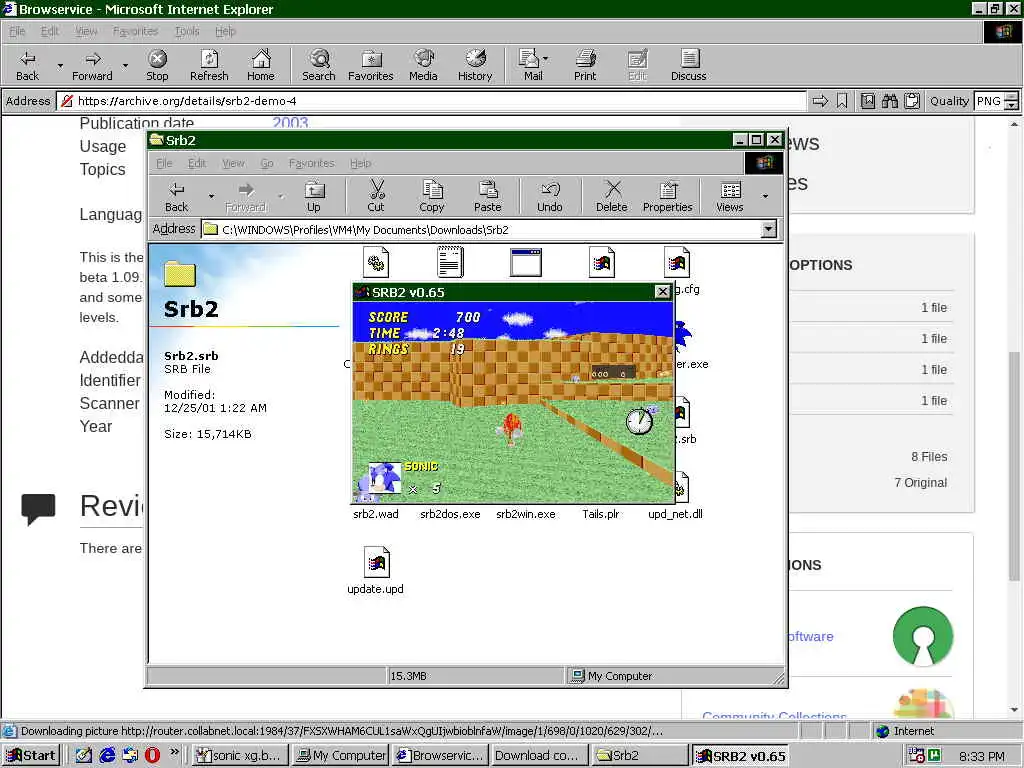Screen dimensions: 1024x768
Task: Click the '8 Files' text in sidebar
Action: click(929, 456)
